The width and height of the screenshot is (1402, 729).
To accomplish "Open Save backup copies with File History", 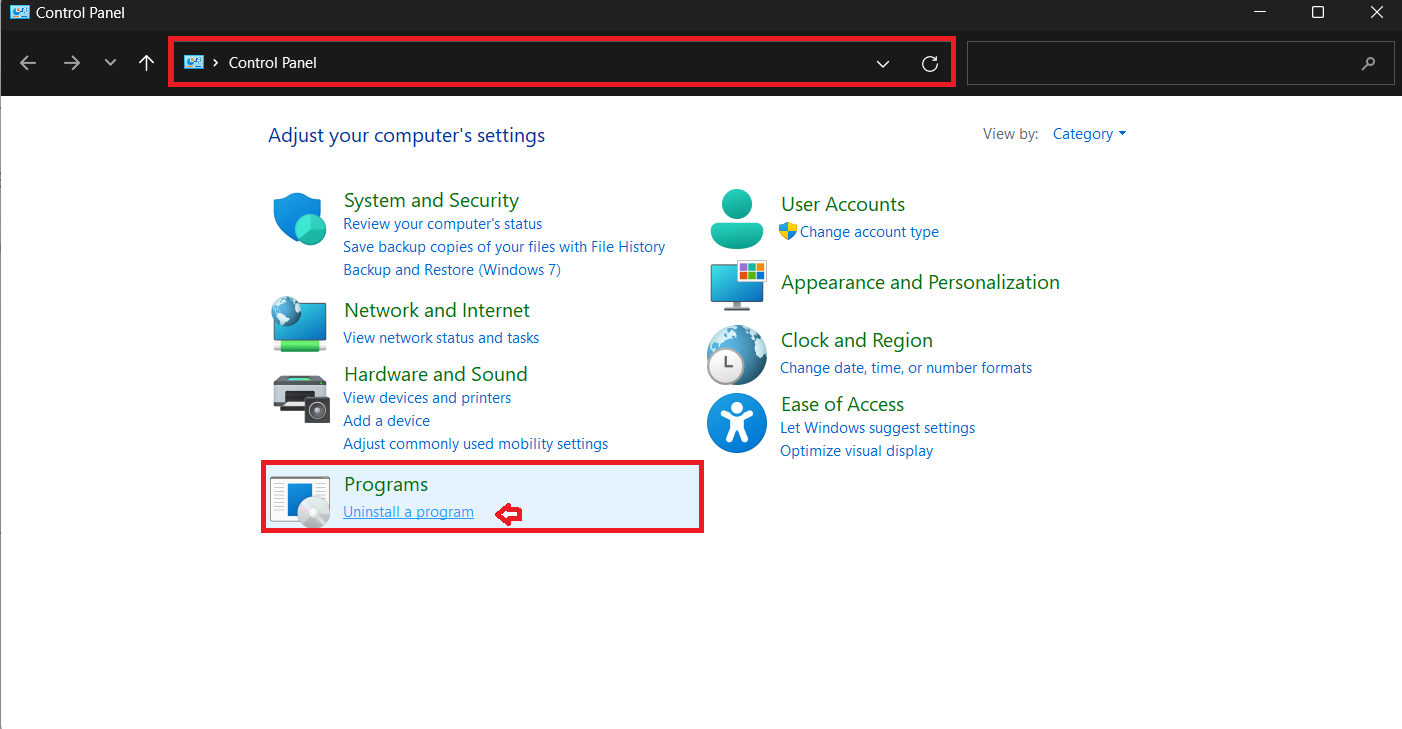I will click(x=504, y=247).
